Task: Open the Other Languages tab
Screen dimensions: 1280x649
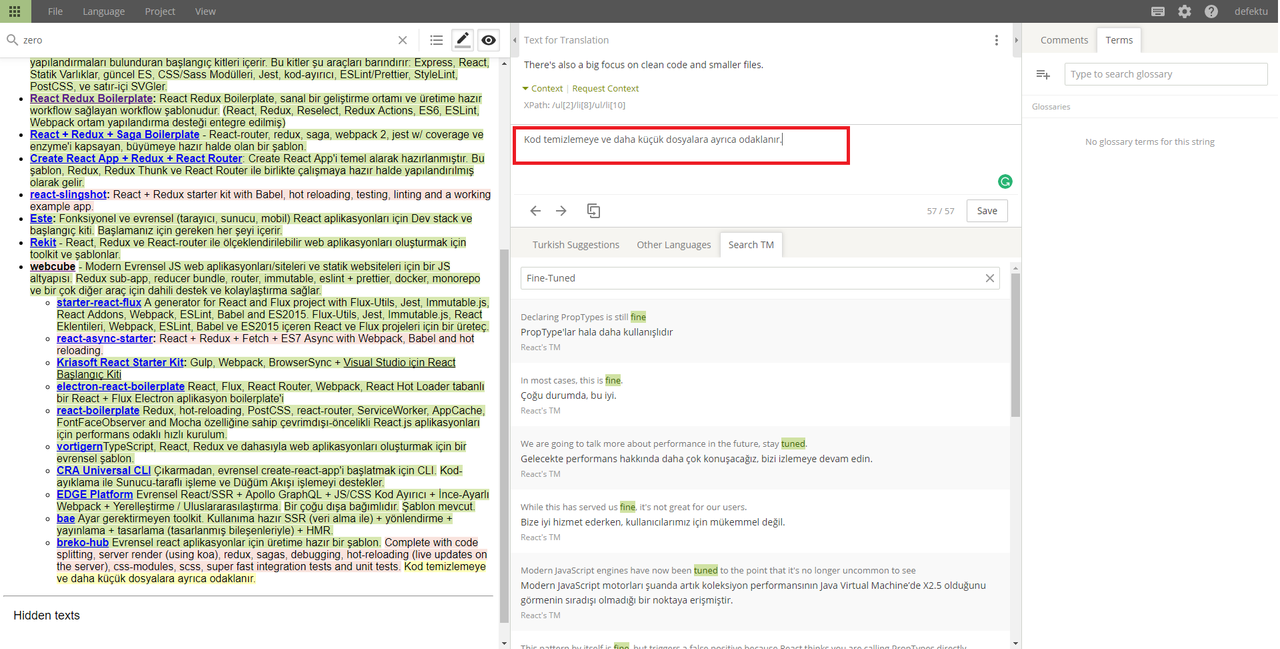Action: pyautogui.click(x=673, y=244)
